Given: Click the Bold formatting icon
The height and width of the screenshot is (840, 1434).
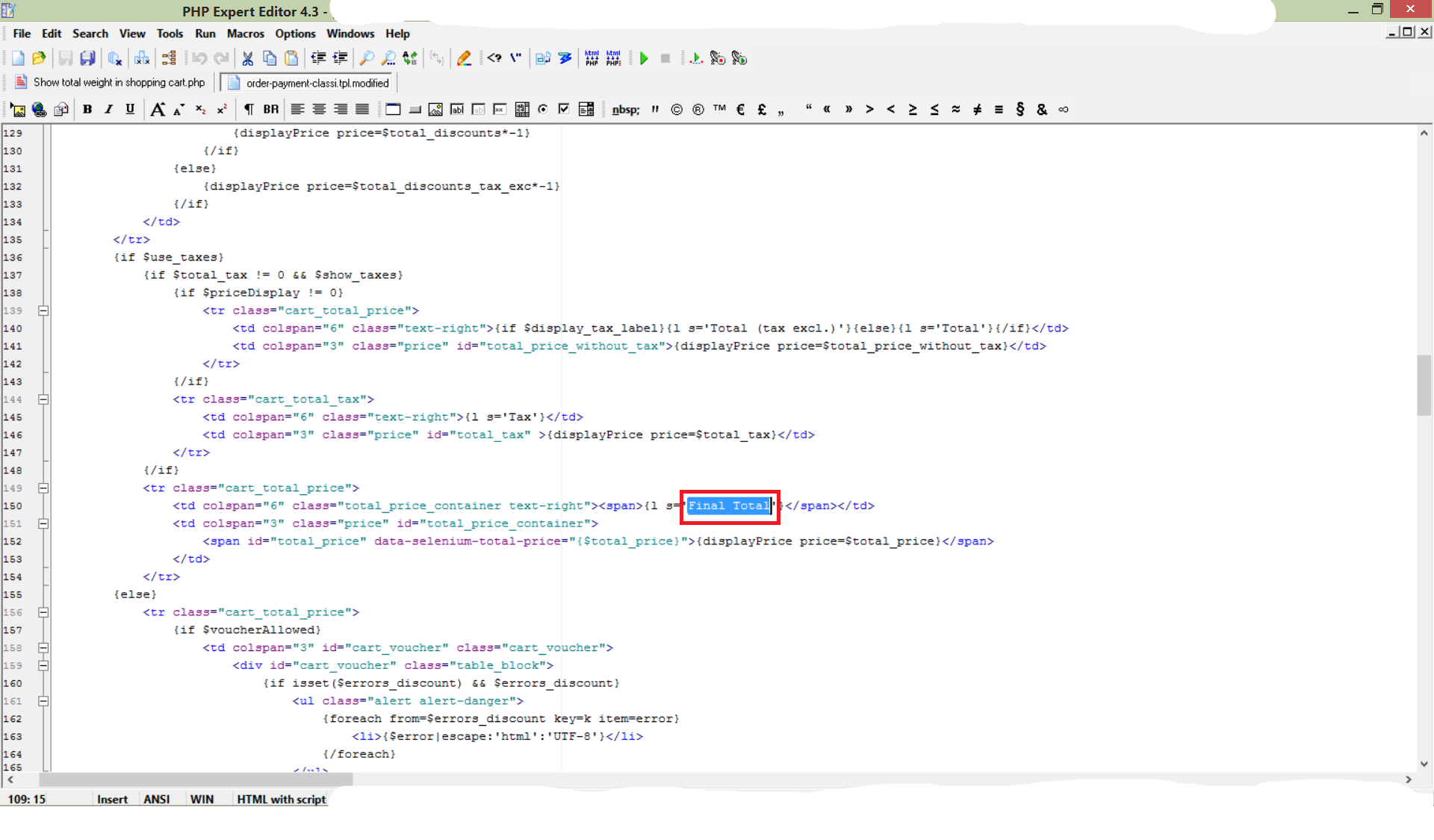Looking at the screenshot, I should tap(87, 109).
